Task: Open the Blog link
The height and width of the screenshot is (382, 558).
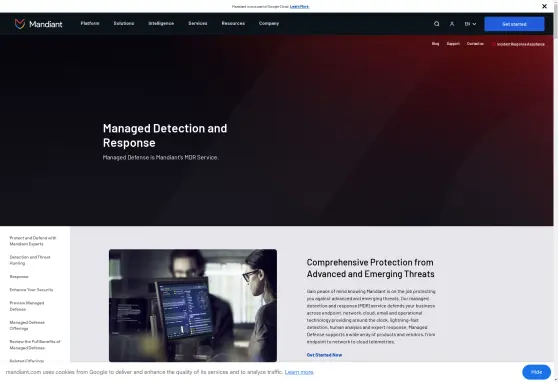Action: [x=435, y=43]
